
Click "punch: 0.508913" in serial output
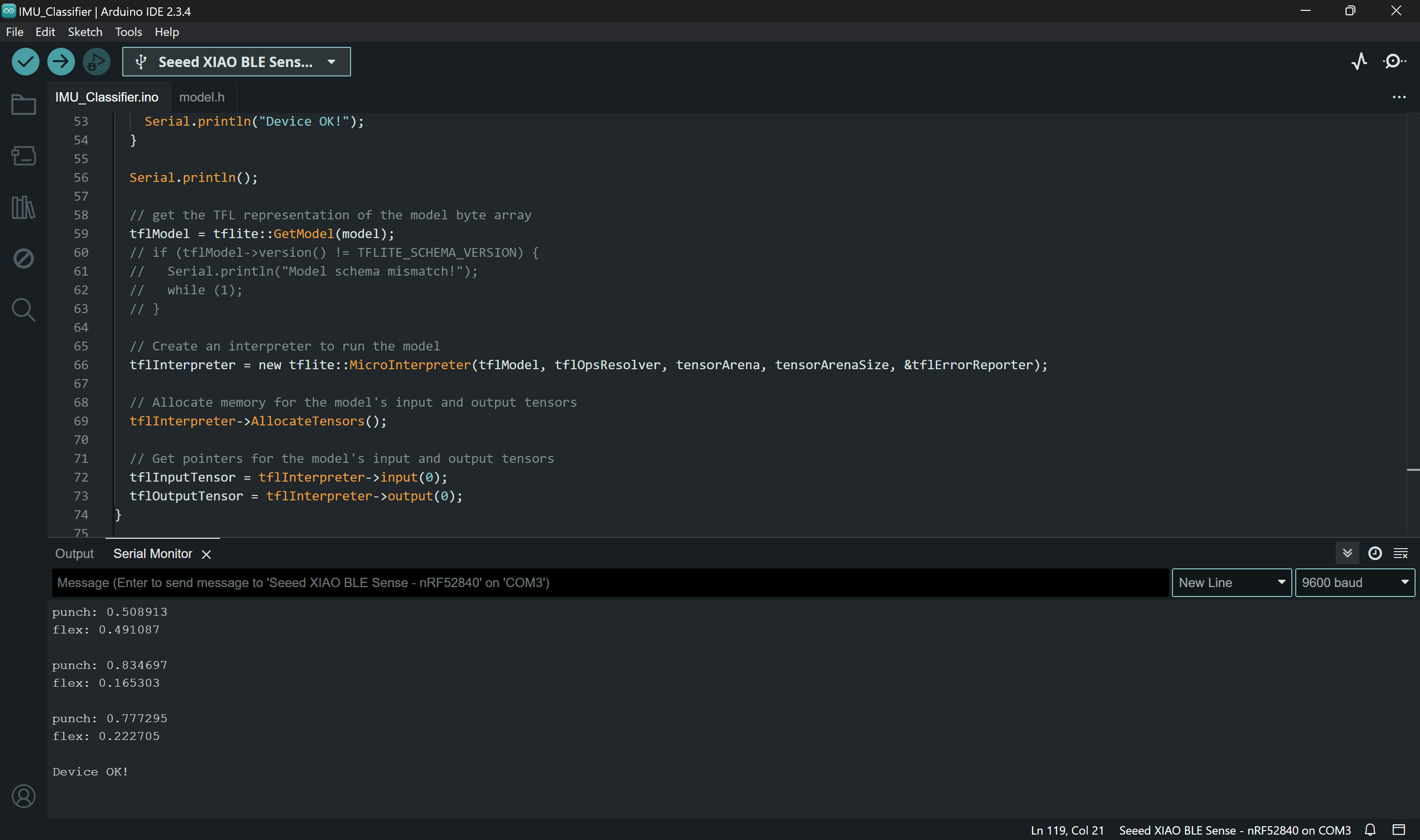[110, 612]
